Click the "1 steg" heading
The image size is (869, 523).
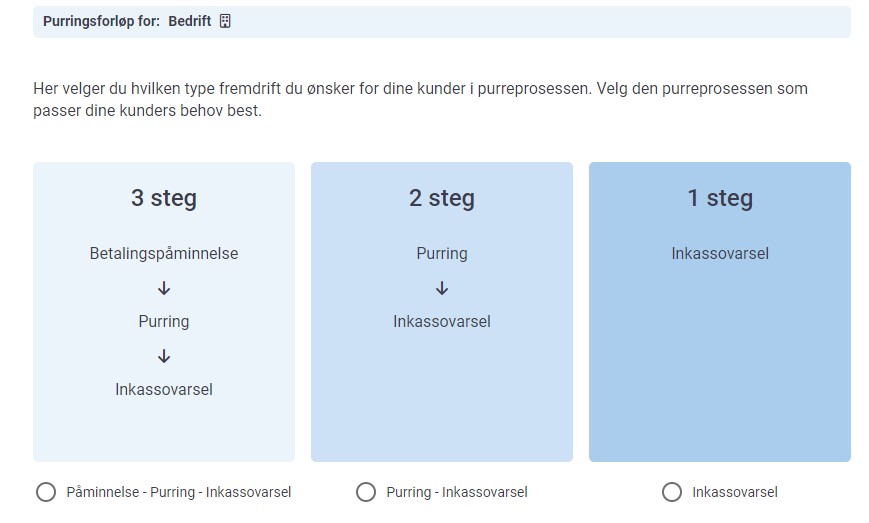click(720, 198)
